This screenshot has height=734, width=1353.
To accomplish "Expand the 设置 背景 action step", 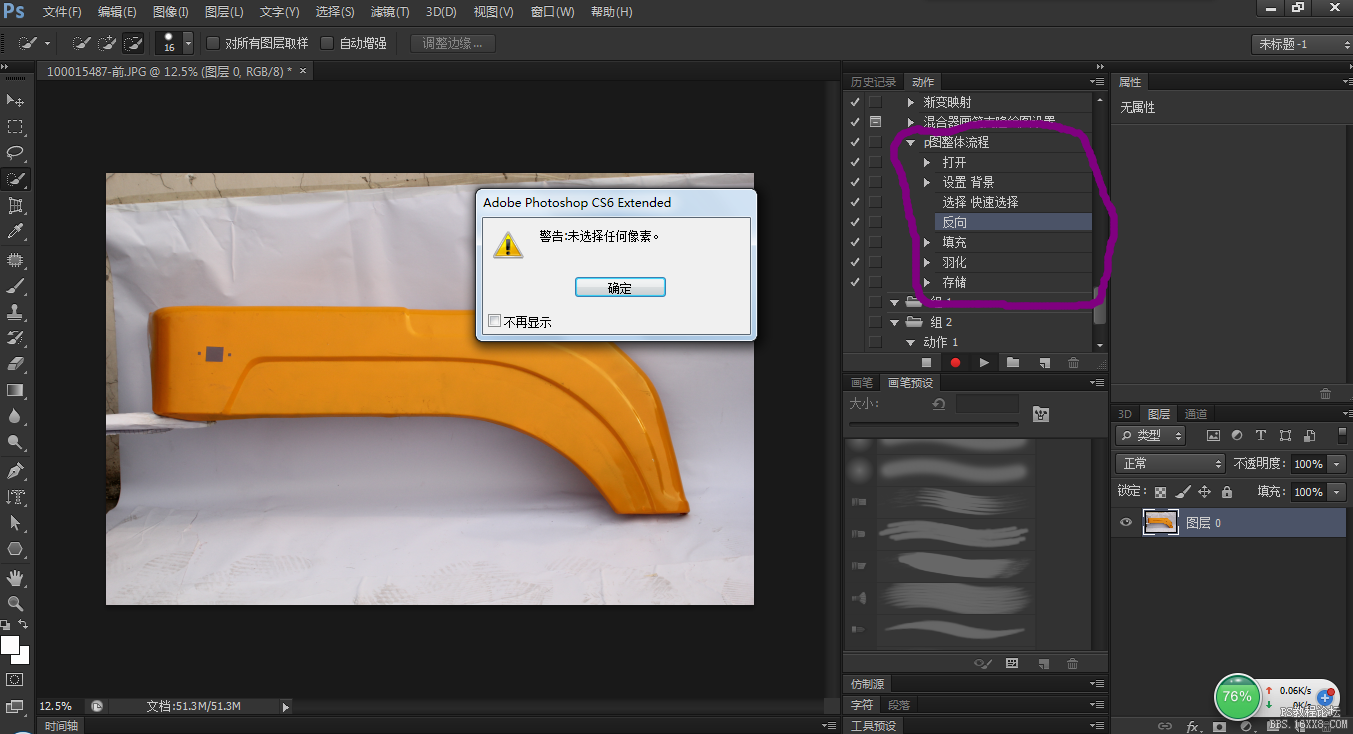I will click(928, 182).
